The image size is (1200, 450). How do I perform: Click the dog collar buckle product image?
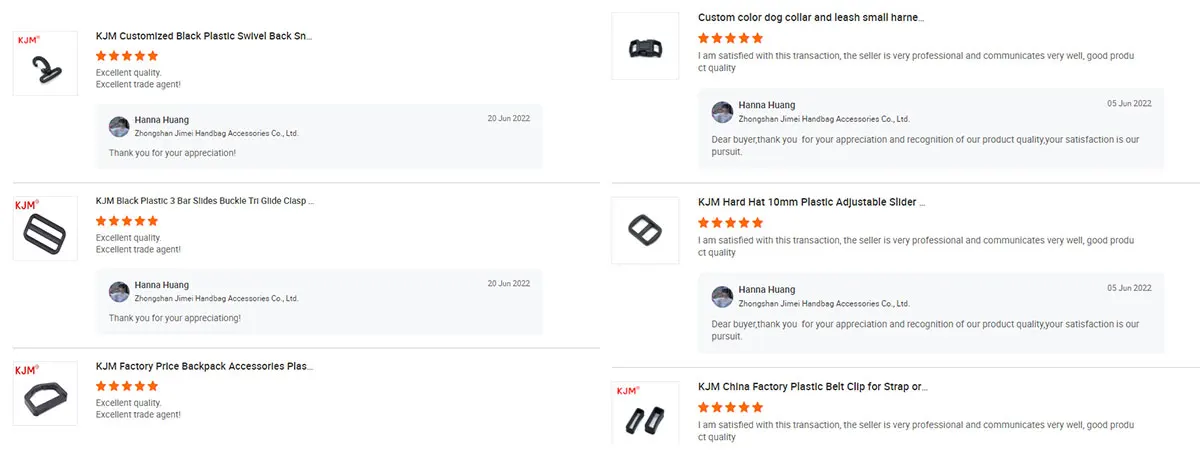pyautogui.click(x=643, y=46)
